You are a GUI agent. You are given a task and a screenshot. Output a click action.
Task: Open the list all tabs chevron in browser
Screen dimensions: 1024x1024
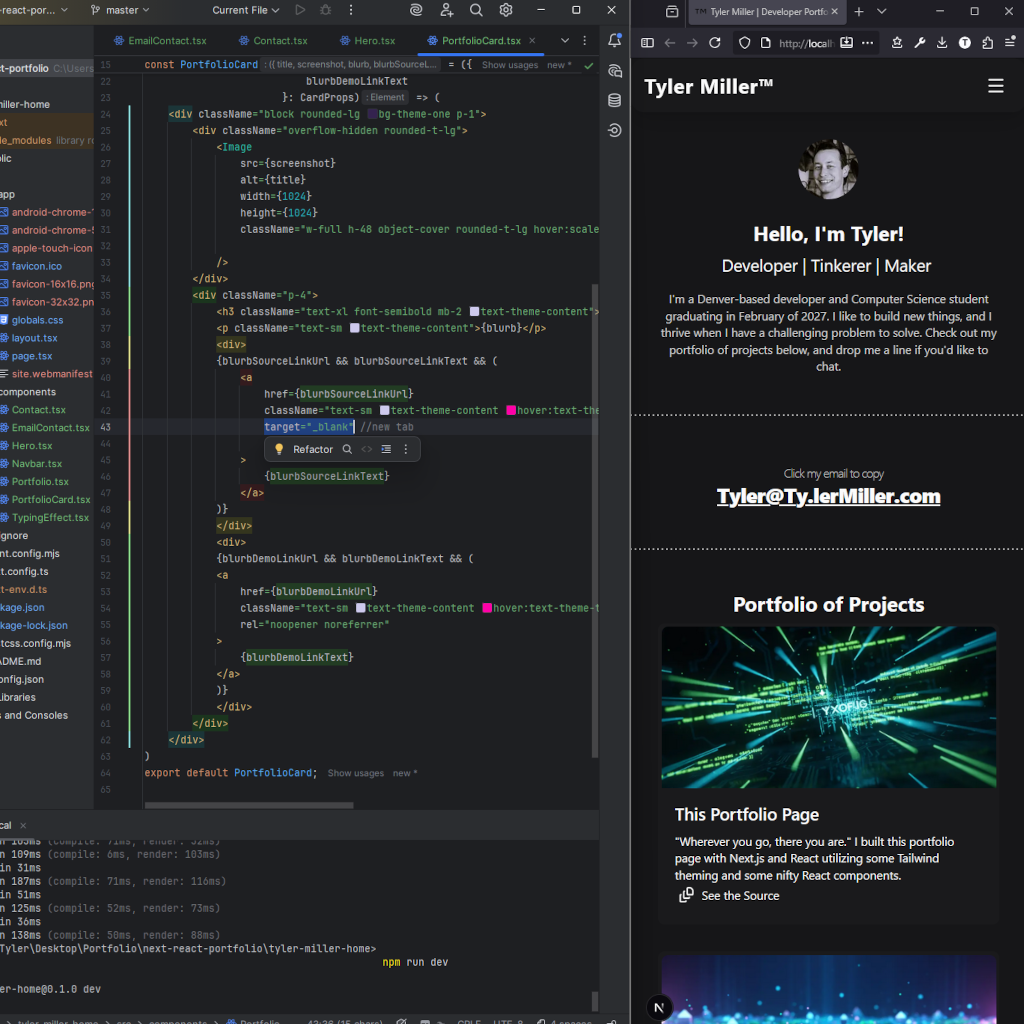point(882,12)
